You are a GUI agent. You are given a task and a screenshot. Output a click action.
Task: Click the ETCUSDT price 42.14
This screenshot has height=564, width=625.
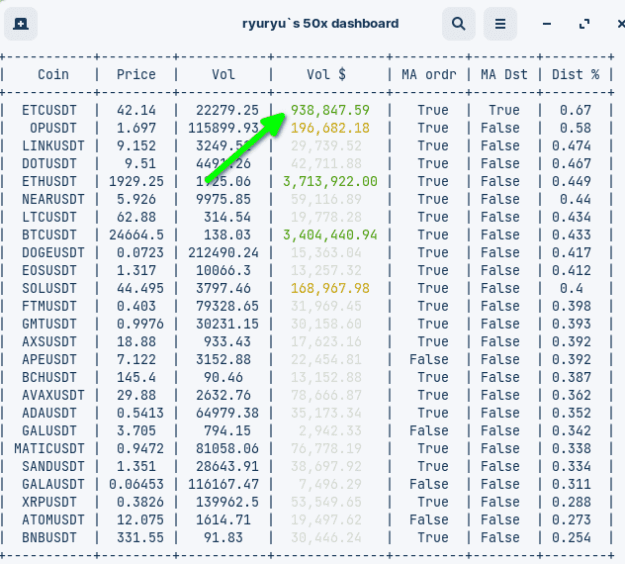(136, 110)
